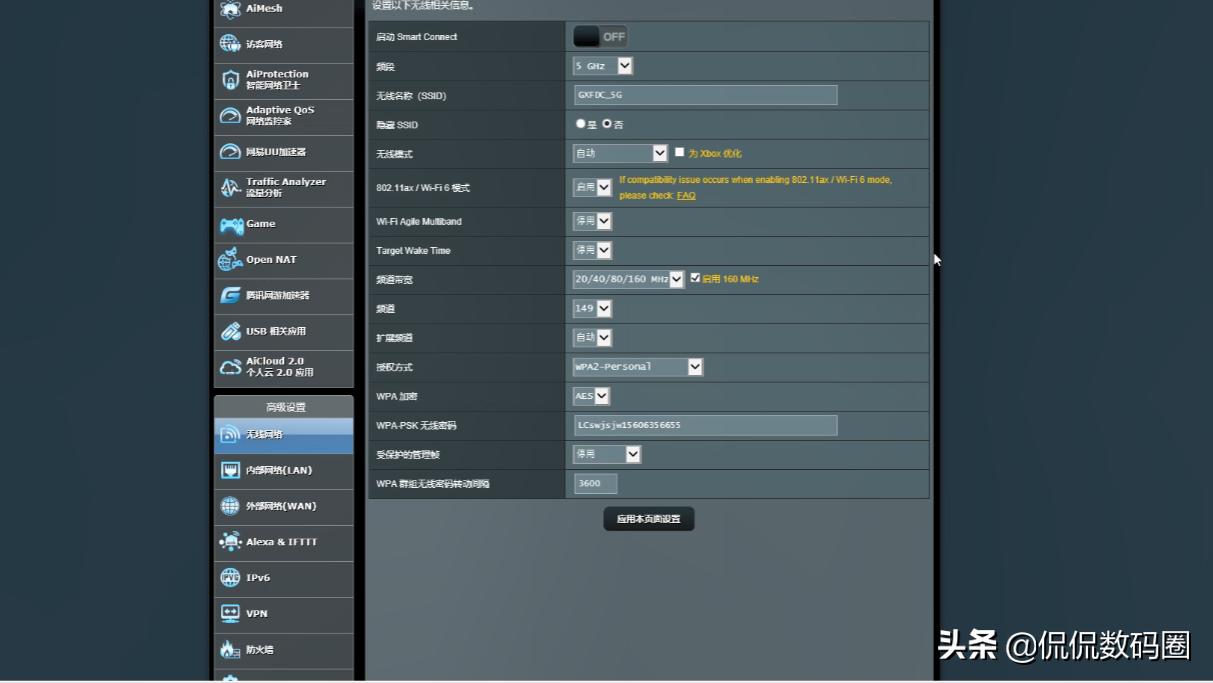Click the AiCloud 2.0 cloud icon
Screen dimensions: 1213x683
tap(230, 367)
